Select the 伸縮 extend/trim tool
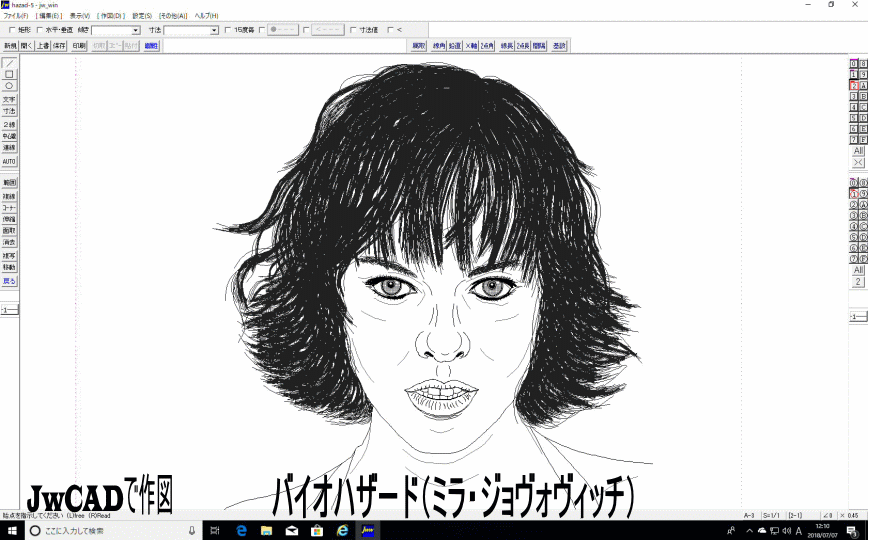870x540 pixels. (x=9, y=219)
